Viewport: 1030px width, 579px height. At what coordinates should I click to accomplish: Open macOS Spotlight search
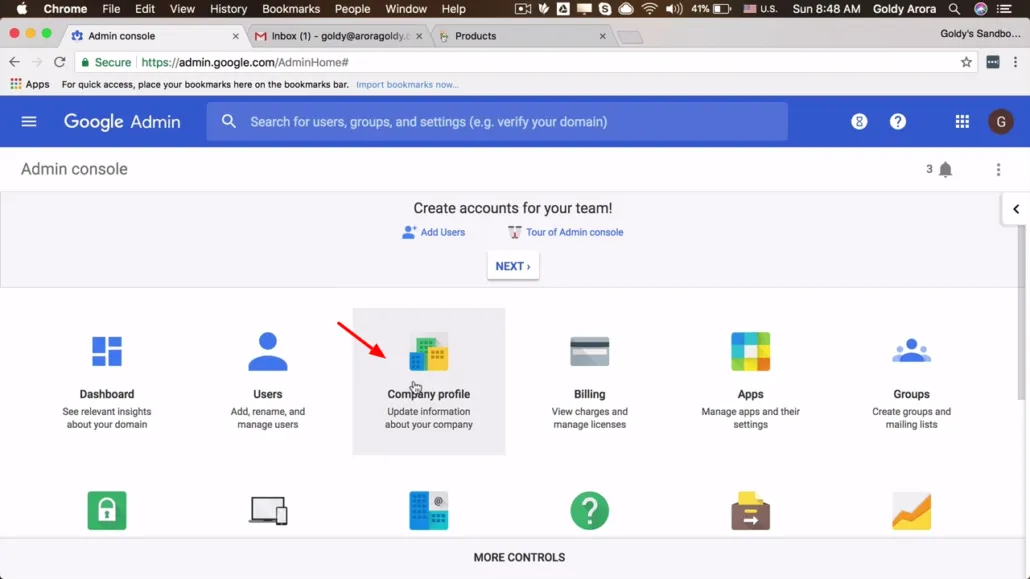pyautogui.click(x=954, y=9)
